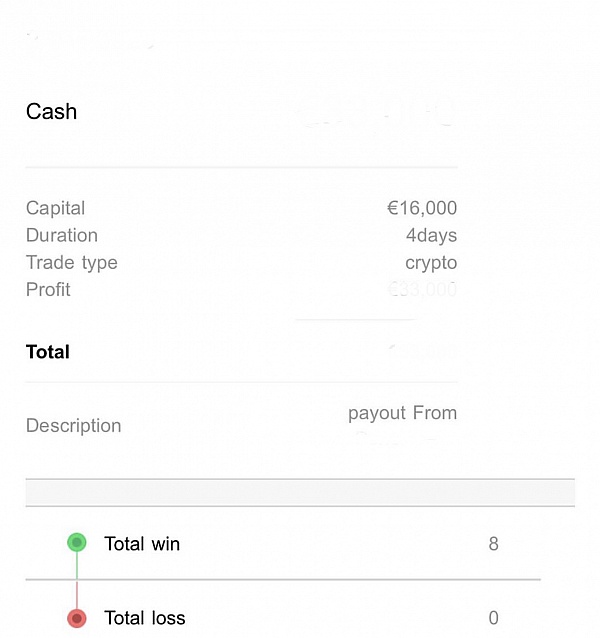The height and width of the screenshot is (638, 600).
Task: Click the Profit row label
Action: pyautogui.click(x=48, y=290)
